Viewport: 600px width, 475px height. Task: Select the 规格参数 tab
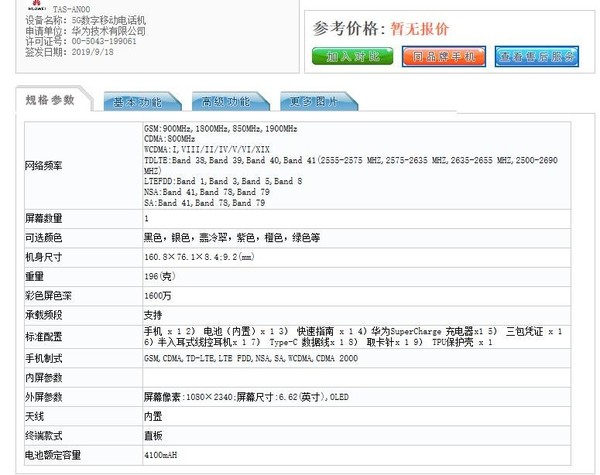[50, 100]
